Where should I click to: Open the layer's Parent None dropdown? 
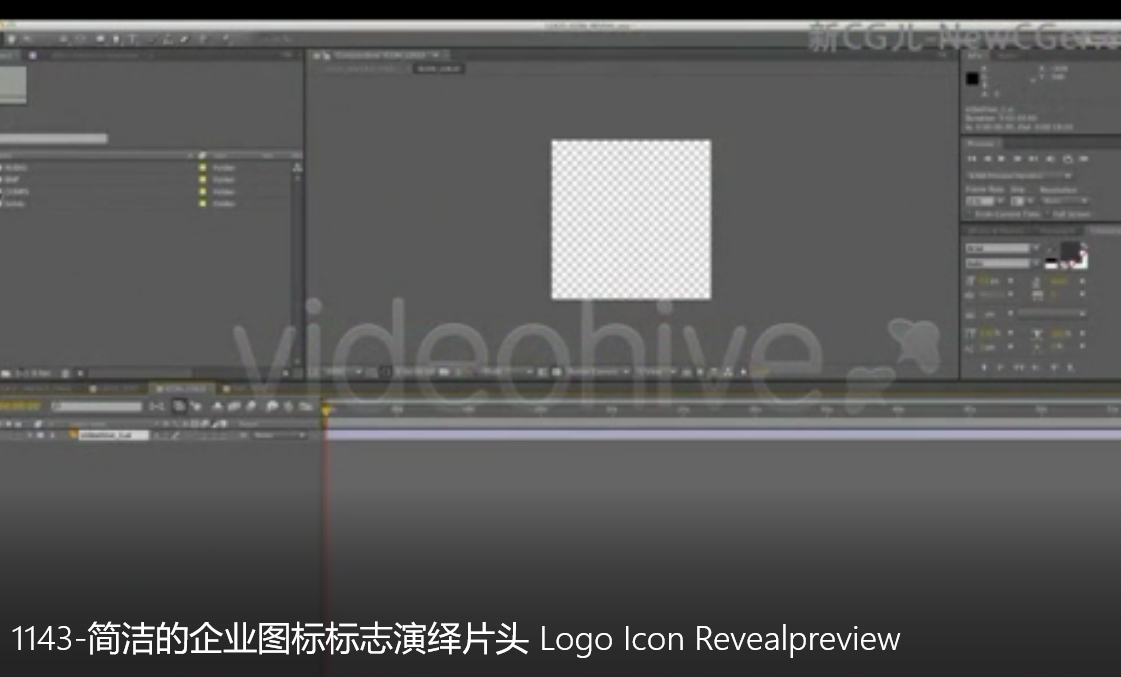coord(280,435)
